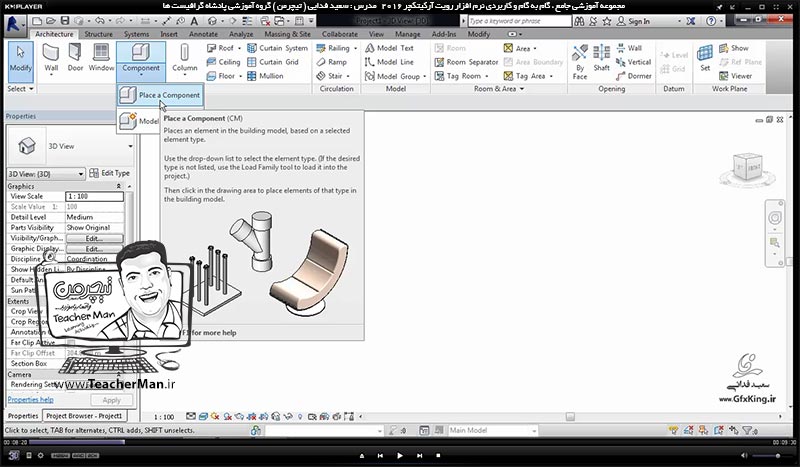Expand the Room & Area panel
The width and height of the screenshot is (800, 467).
(x=498, y=89)
